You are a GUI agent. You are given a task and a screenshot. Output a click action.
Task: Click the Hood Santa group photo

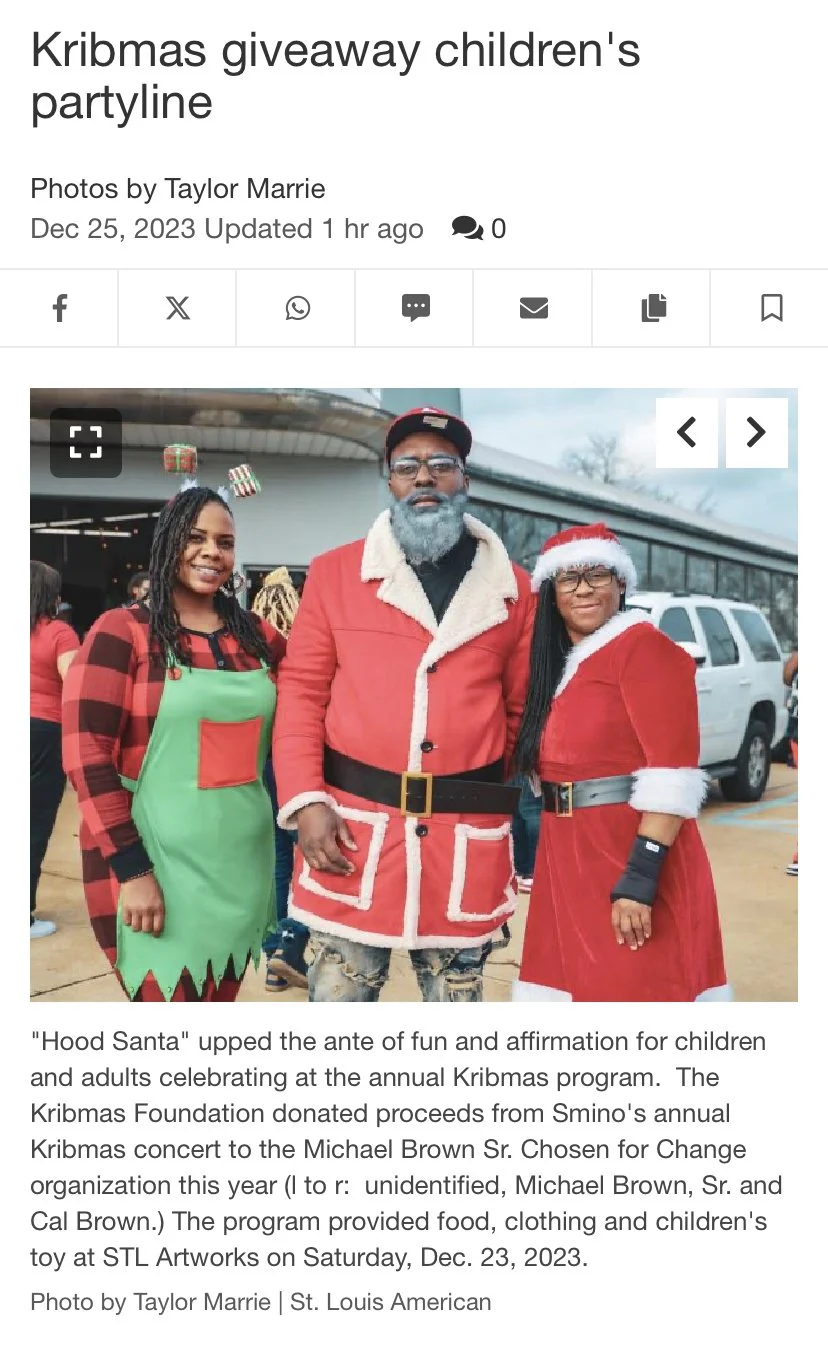point(414,694)
